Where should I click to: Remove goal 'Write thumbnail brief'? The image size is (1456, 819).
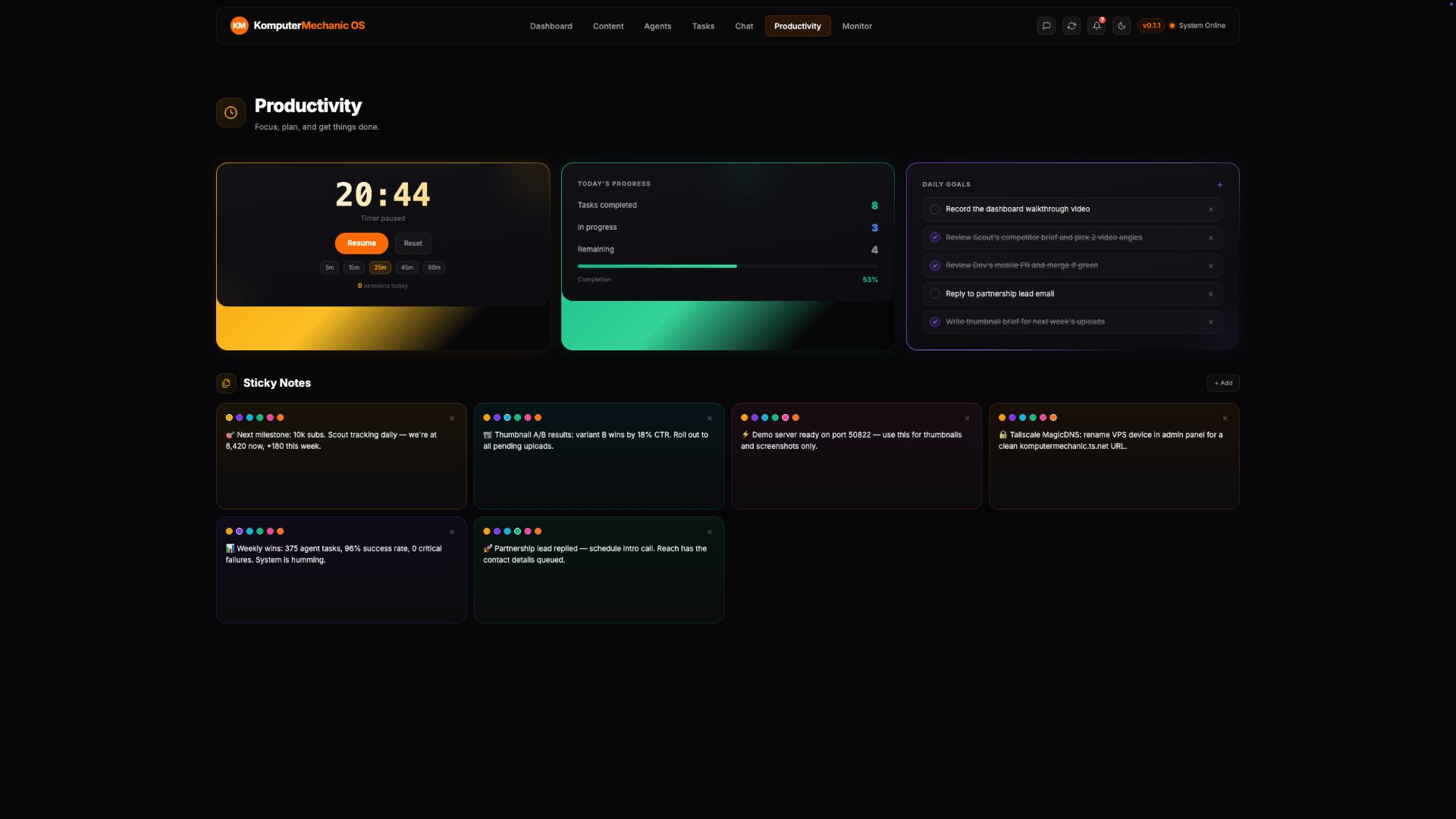coord(1210,322)
